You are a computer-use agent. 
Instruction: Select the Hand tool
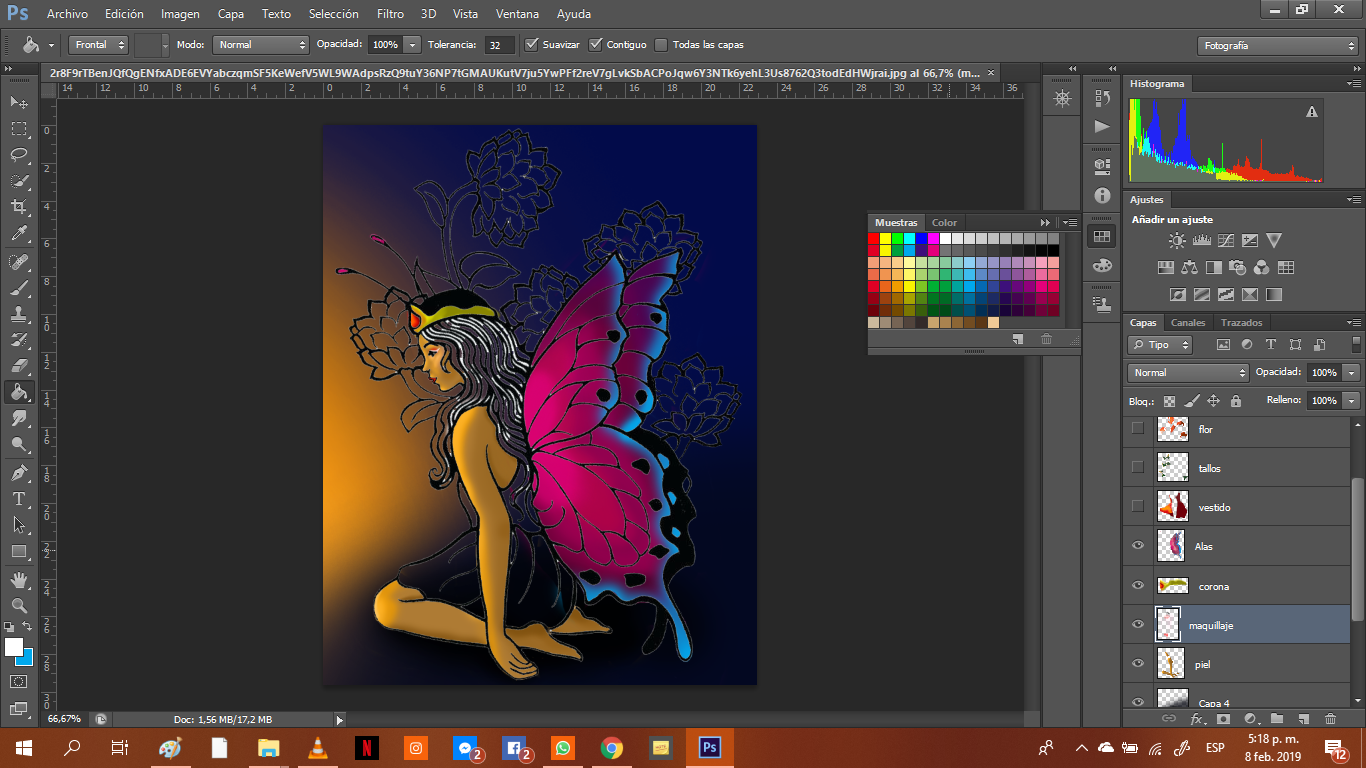pyautogui.click(x=19, y=579)
